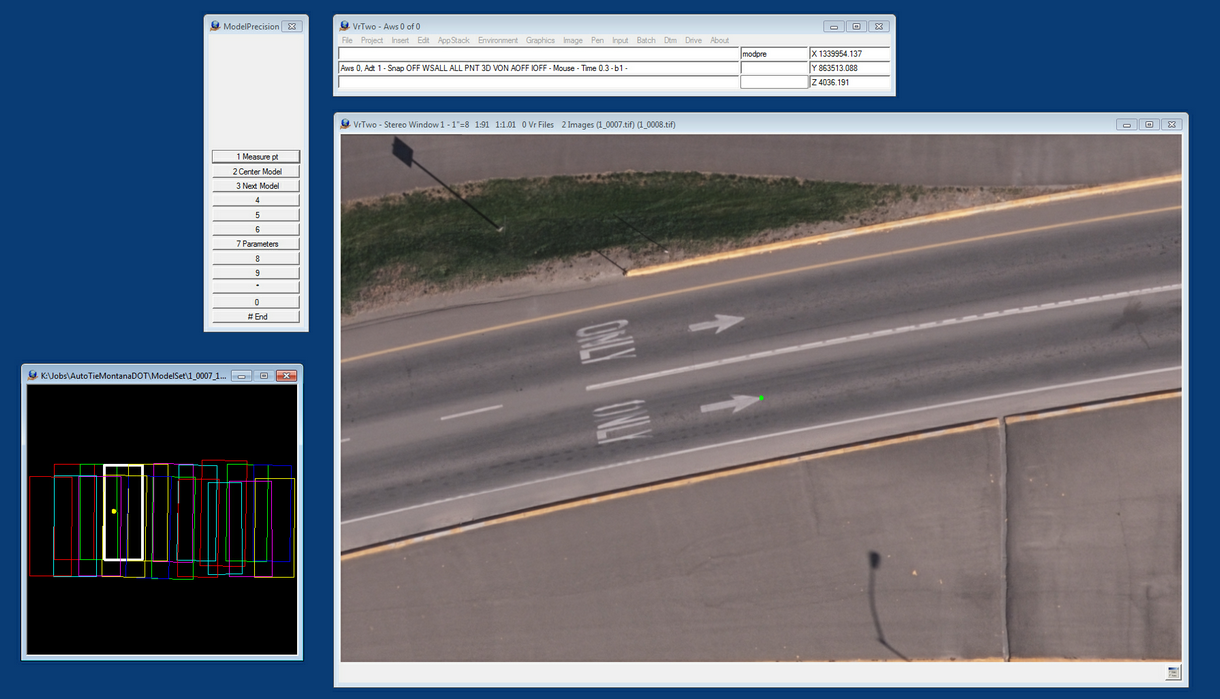
Task: Click the '8' button in ModelPrecision
Action: click(256, 259)
